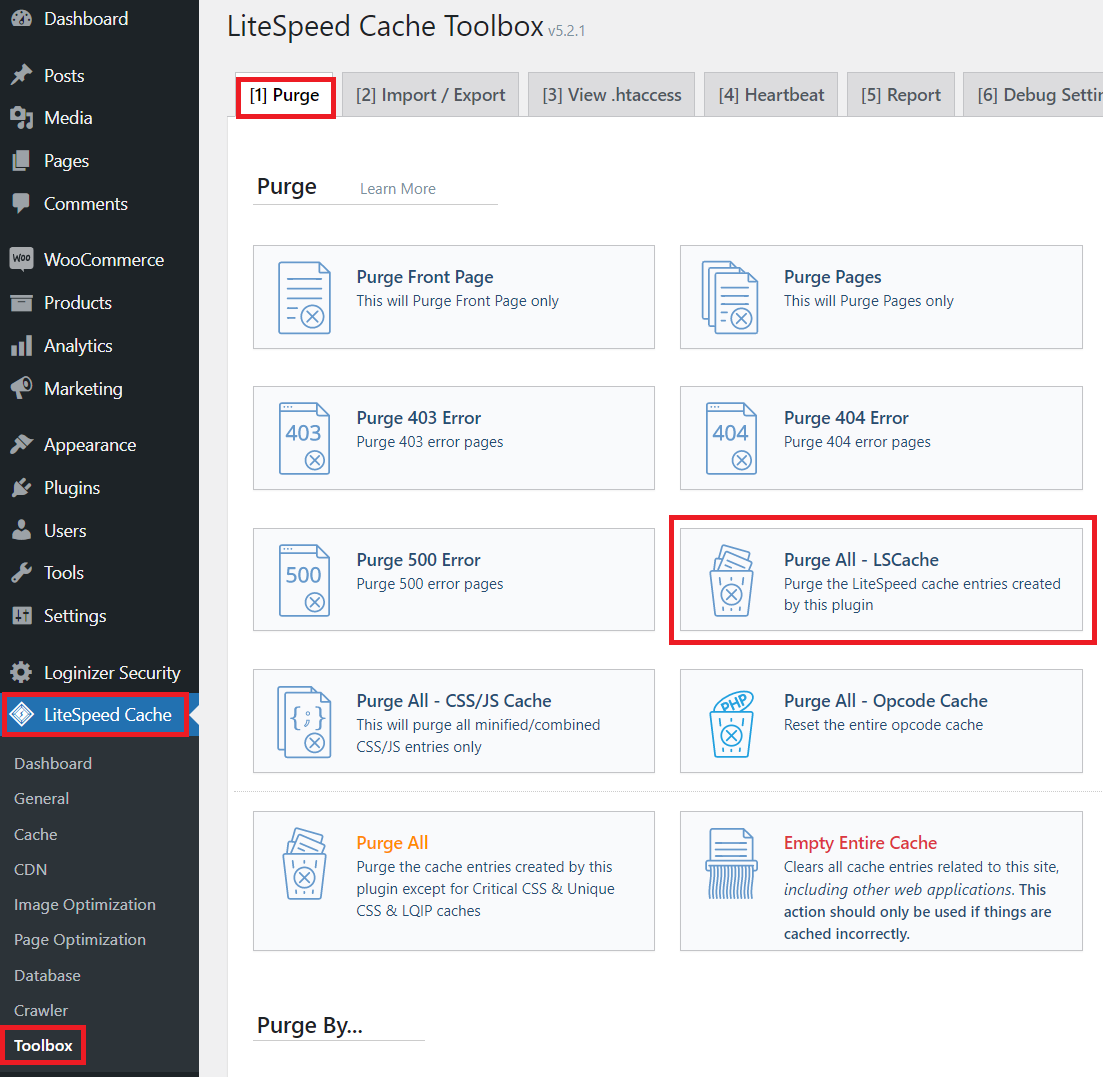The image size is (1103, 1077).
Task: Open the Loginizer Security menu label
Action: tap(113, 673)
